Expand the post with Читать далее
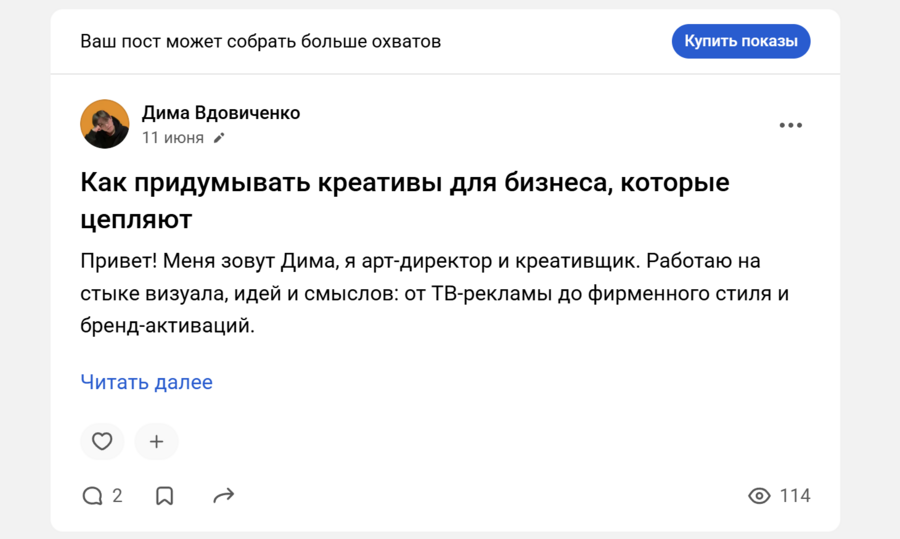 click(146, 382)
